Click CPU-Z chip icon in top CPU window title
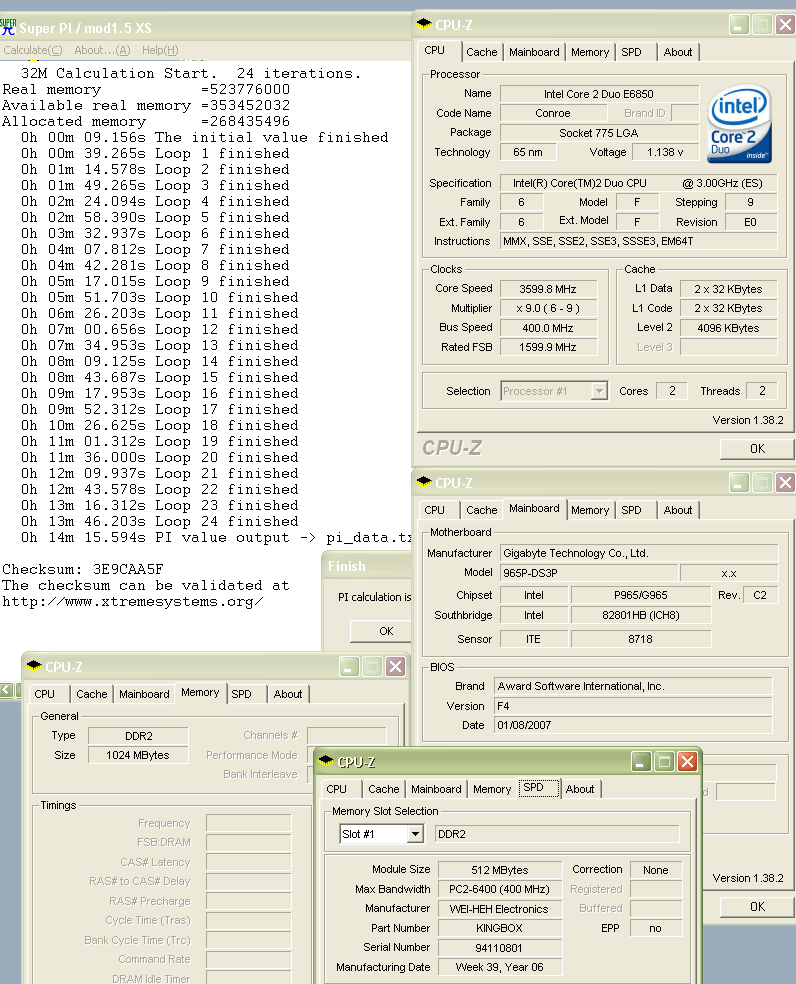The height and width of the screenshot is (984, 796). [424, 24]
